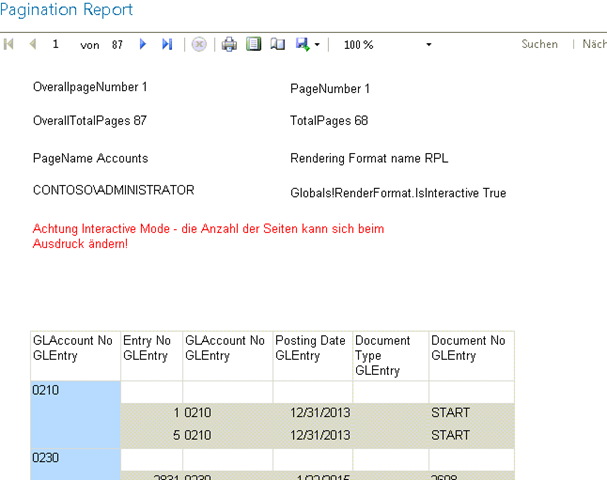This screenshot has height=480, width=607.
Task: Toggle the print layout view icon
Action: [254, 45]
